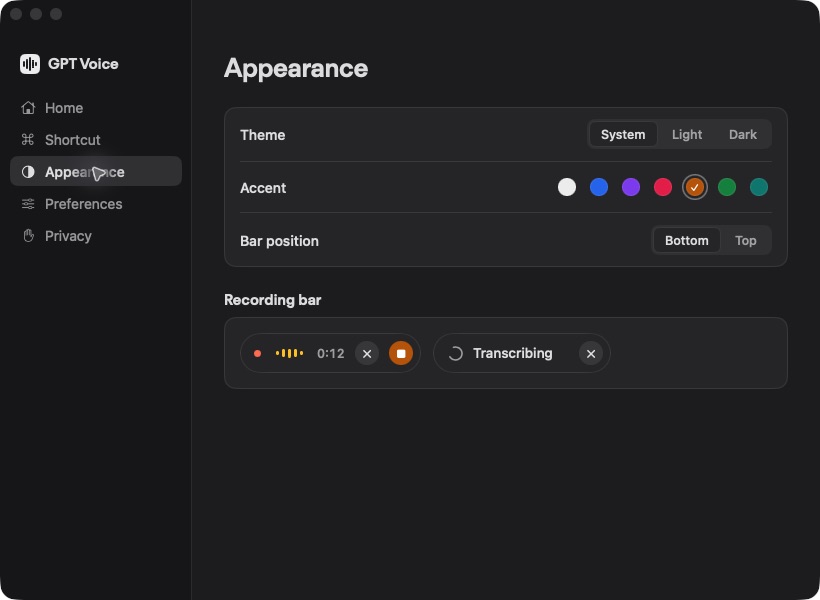The width and height of the screenshot is (820, 600).
Task: Click the 0:12 recording timer
Action: click(x=331, y=354)
